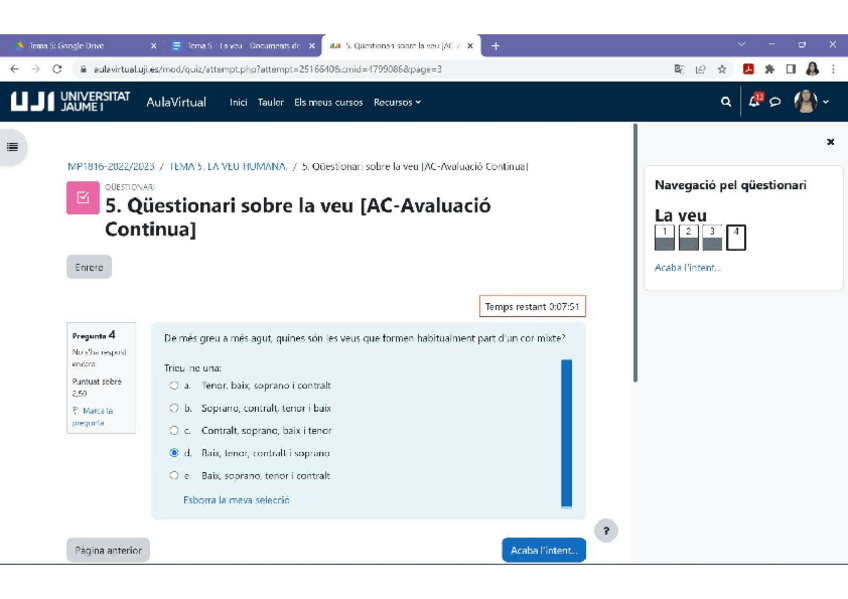
Task: Select answer b. Soprano, contralt, tenor i baix
Action: point(174,408)
